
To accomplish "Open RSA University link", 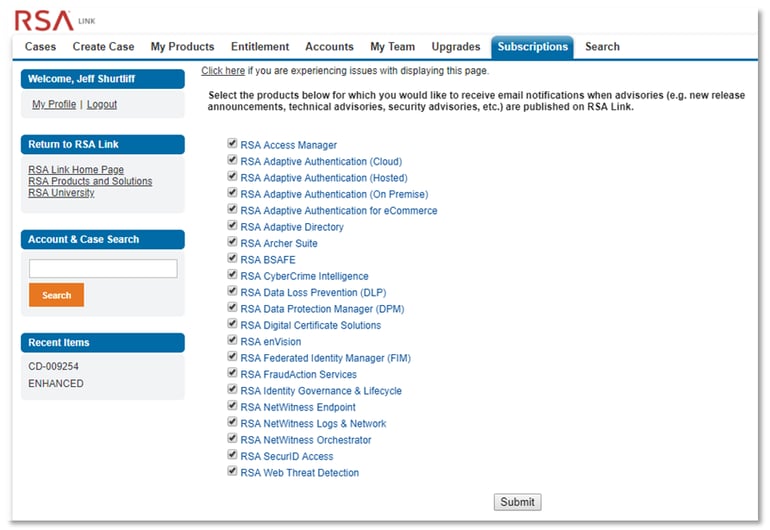I will click(61, 193).
